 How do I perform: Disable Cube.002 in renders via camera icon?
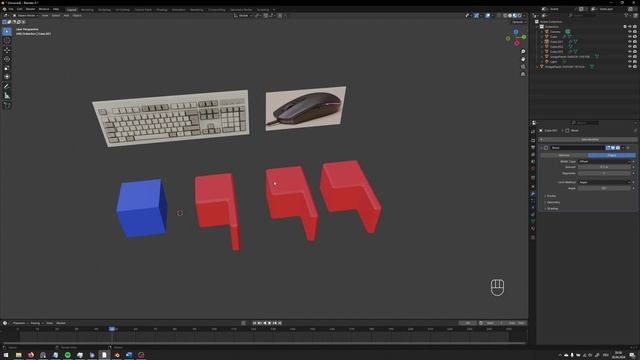coord(635,47)
